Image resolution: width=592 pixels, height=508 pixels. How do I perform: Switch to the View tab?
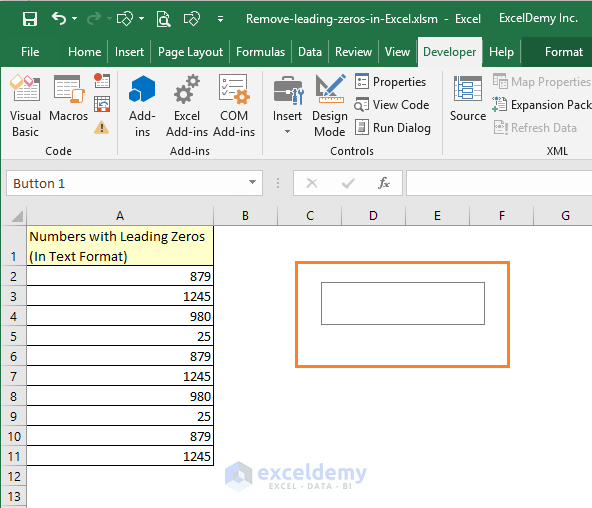(397, 52)
